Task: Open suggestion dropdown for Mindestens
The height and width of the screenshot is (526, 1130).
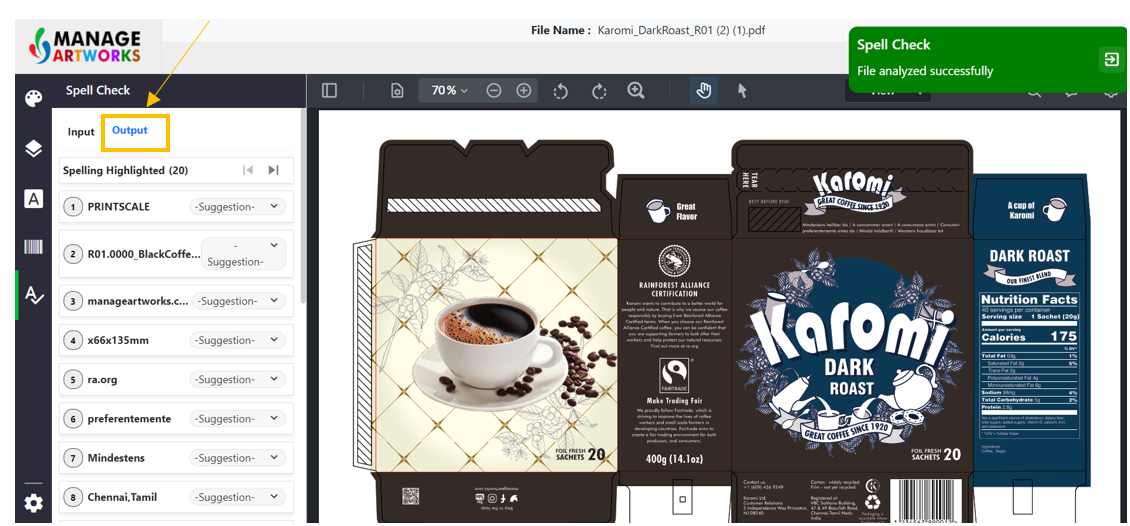Action: click(x=238, y=458)
